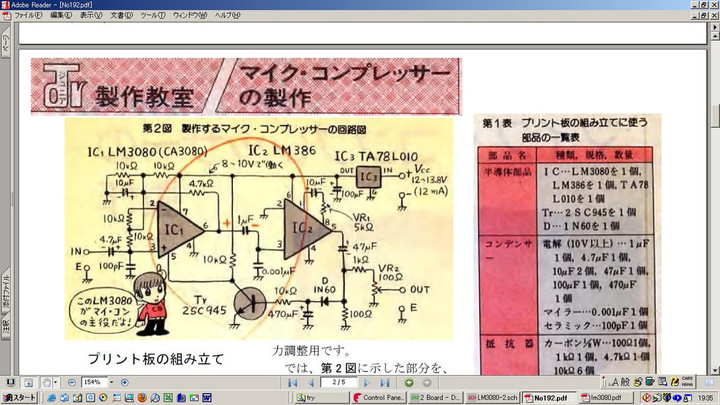720x405 pixels.
Task: Go to the first page
Action: [x=293, y=382]
